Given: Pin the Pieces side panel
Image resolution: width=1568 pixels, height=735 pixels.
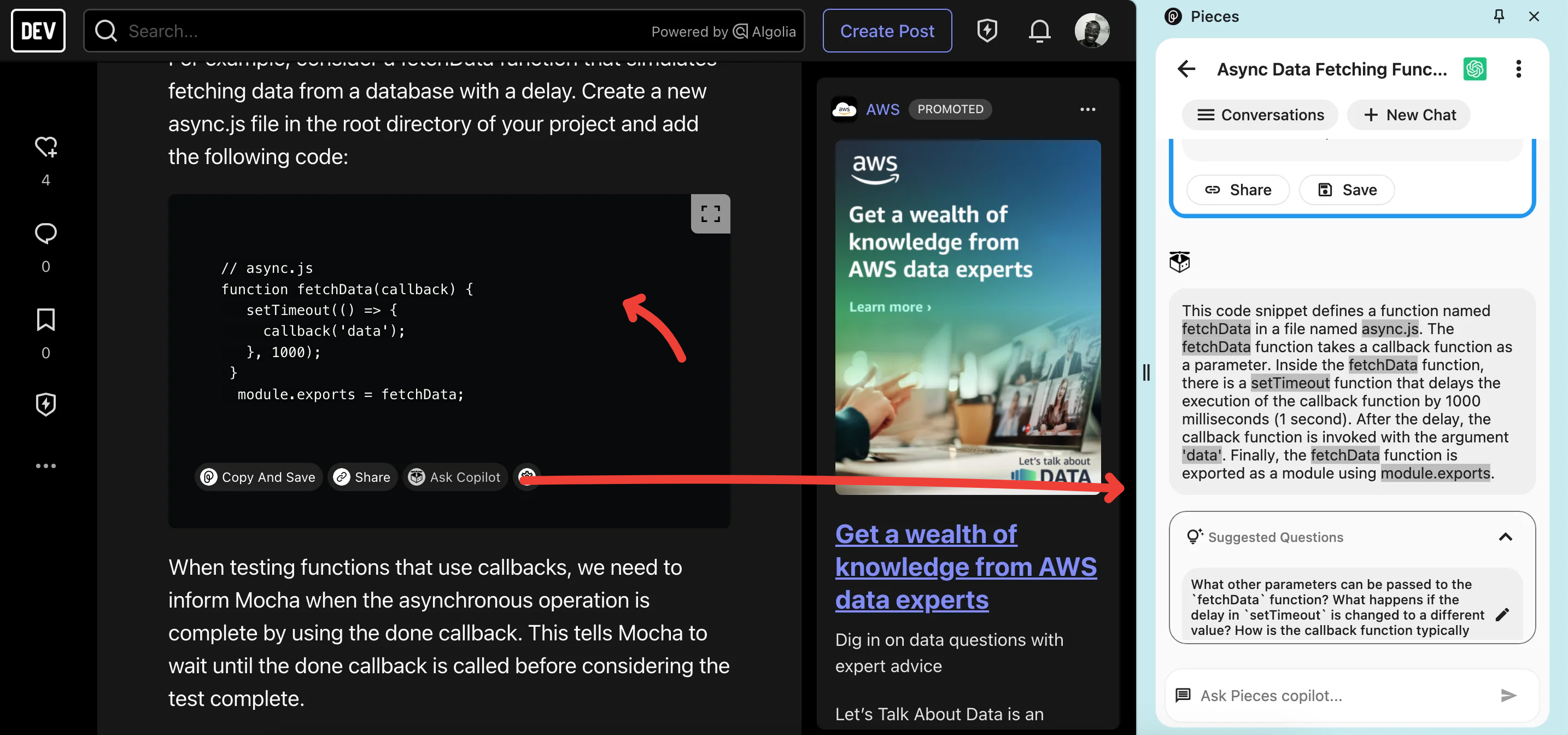Looking at the screenshot, I should tap(1499, 16).
